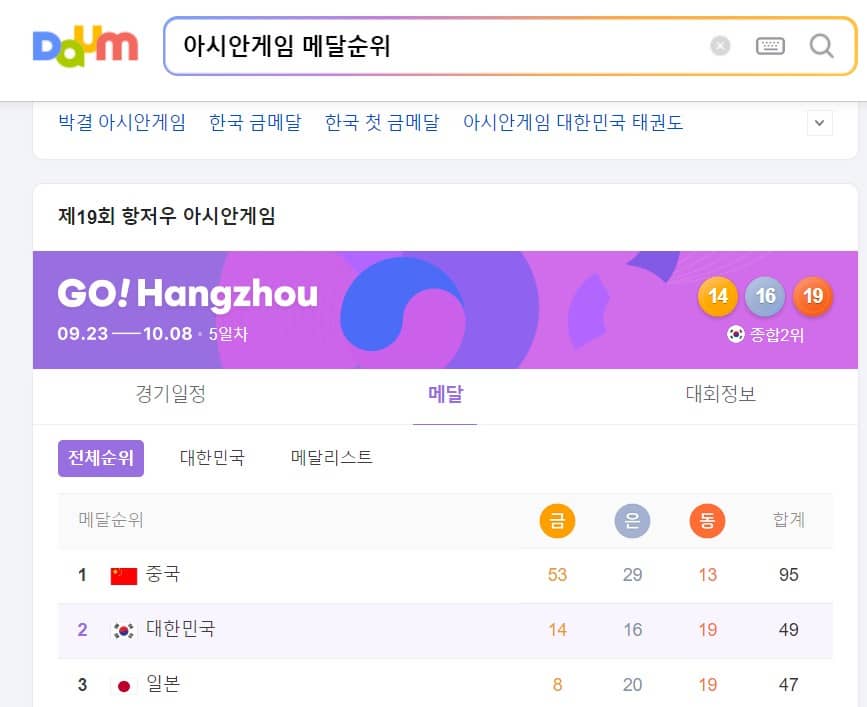Click the bronze 동 medal icon in table header
Screen dimensions: 867x707
tap(707, 520)
